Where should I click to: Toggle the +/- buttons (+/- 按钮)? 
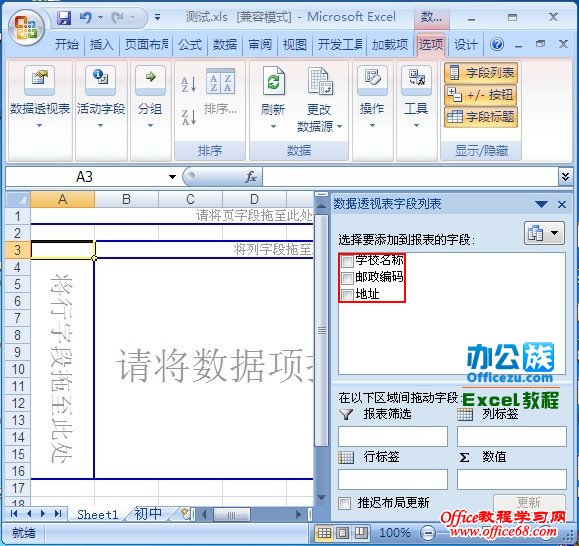tap(481, 95)
